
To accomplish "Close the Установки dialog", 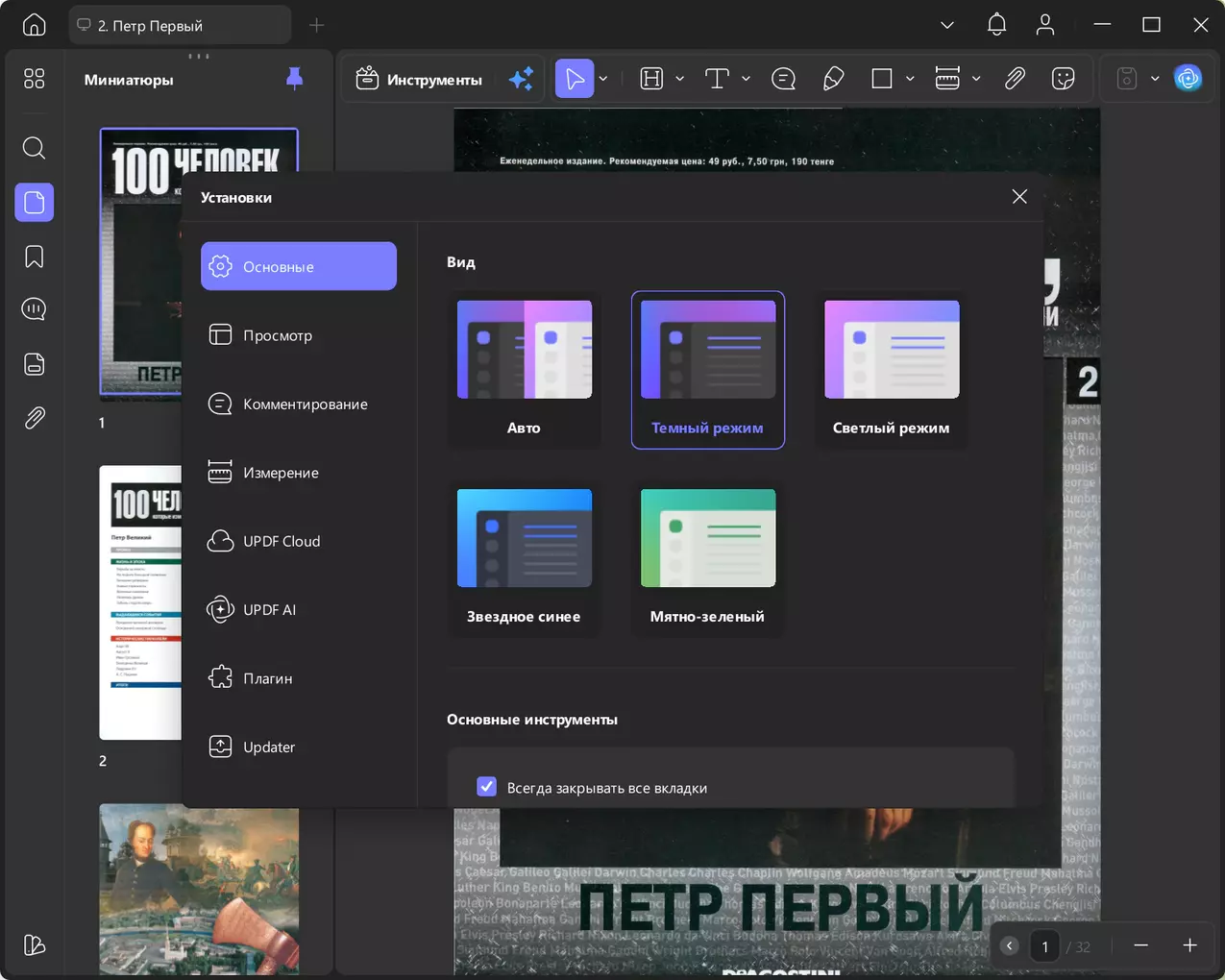I will pos(1019,197).
